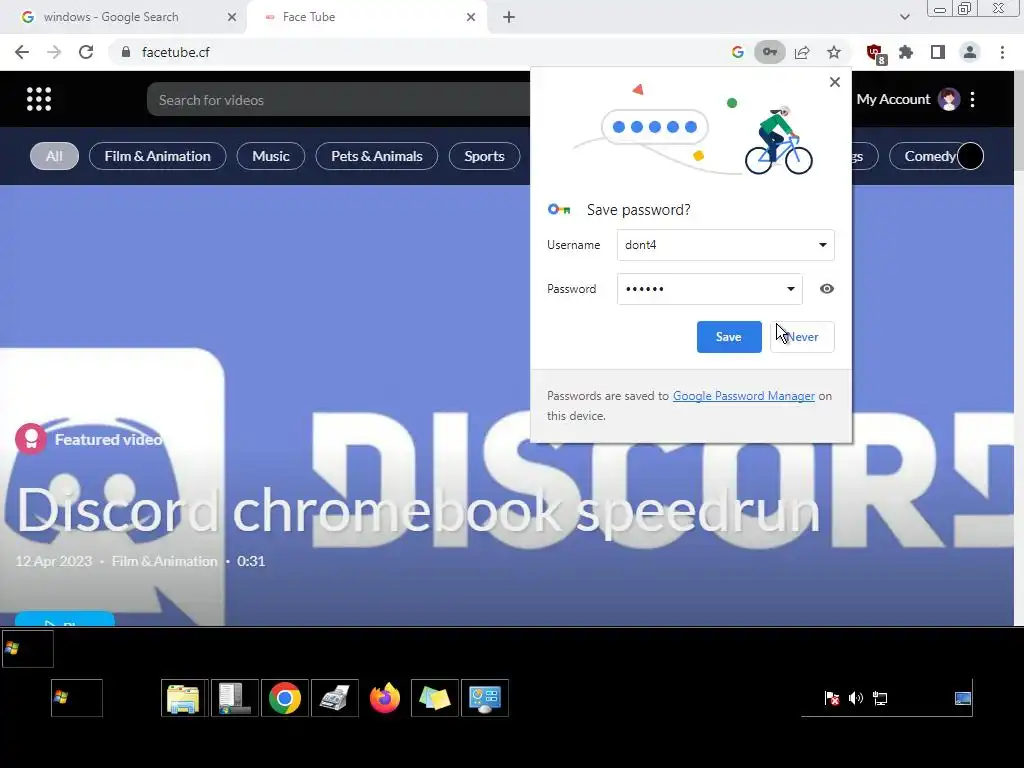Click the Featured video badge icon
Viewport: 1024px width, 768px height.
point(31,439)
